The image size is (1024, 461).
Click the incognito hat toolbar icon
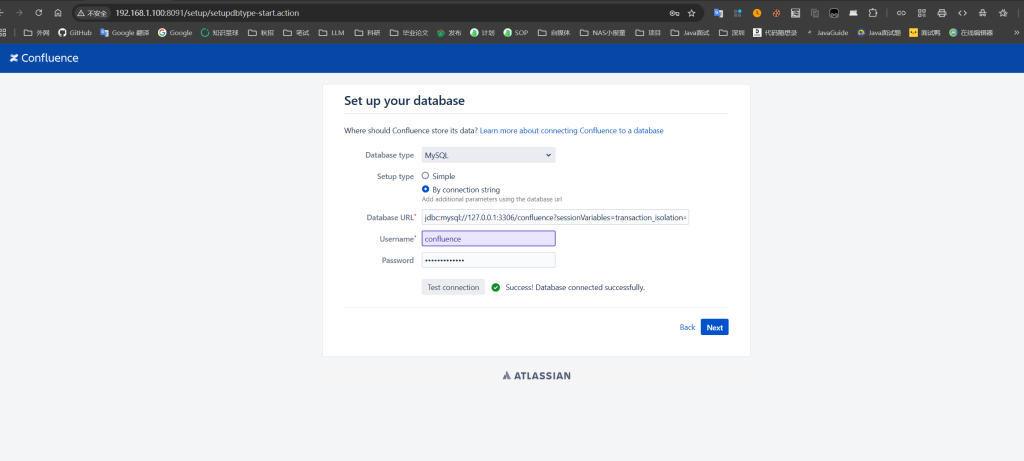click(982, 12)
